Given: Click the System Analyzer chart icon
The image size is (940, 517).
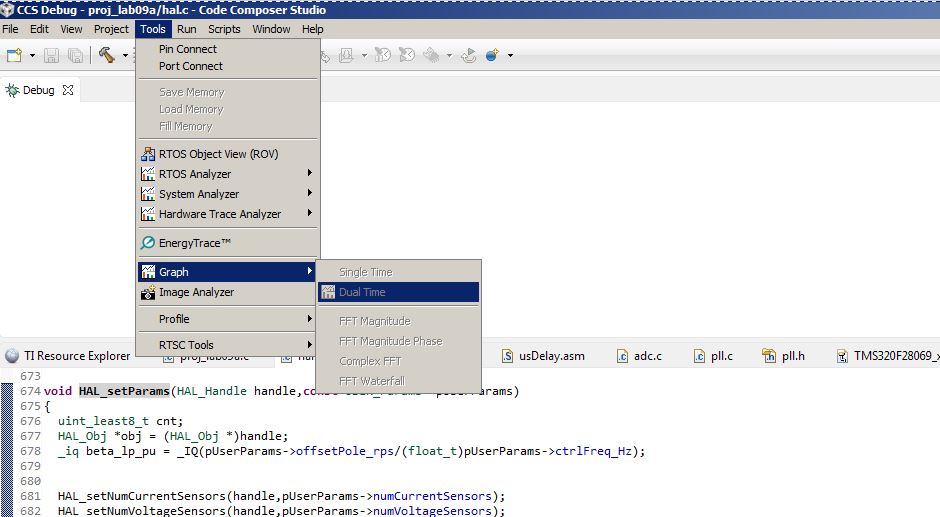Looking at the screenshot, I should (147, 194).
